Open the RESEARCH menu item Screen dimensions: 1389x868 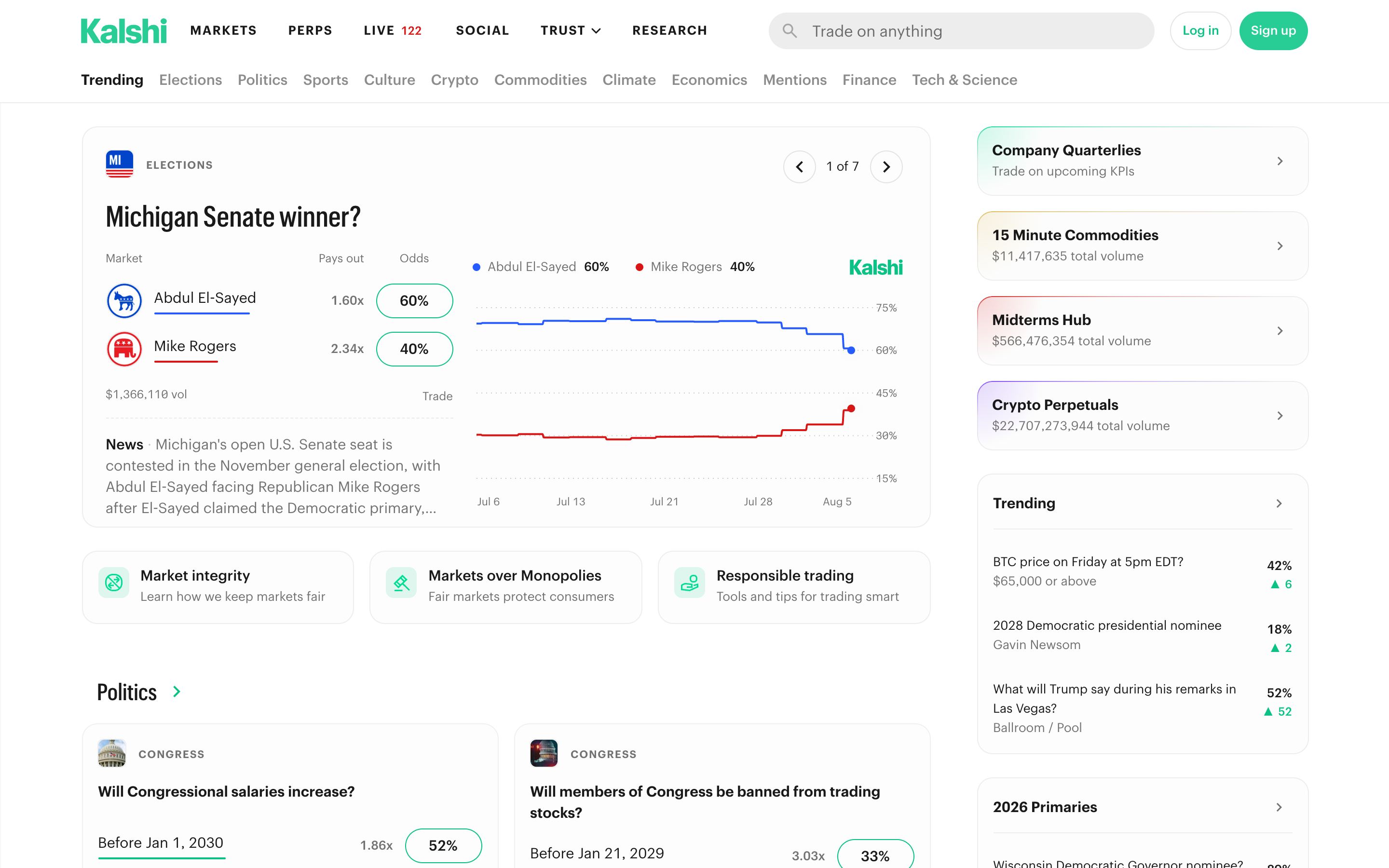pyautogui.click(x=669, y=30)
